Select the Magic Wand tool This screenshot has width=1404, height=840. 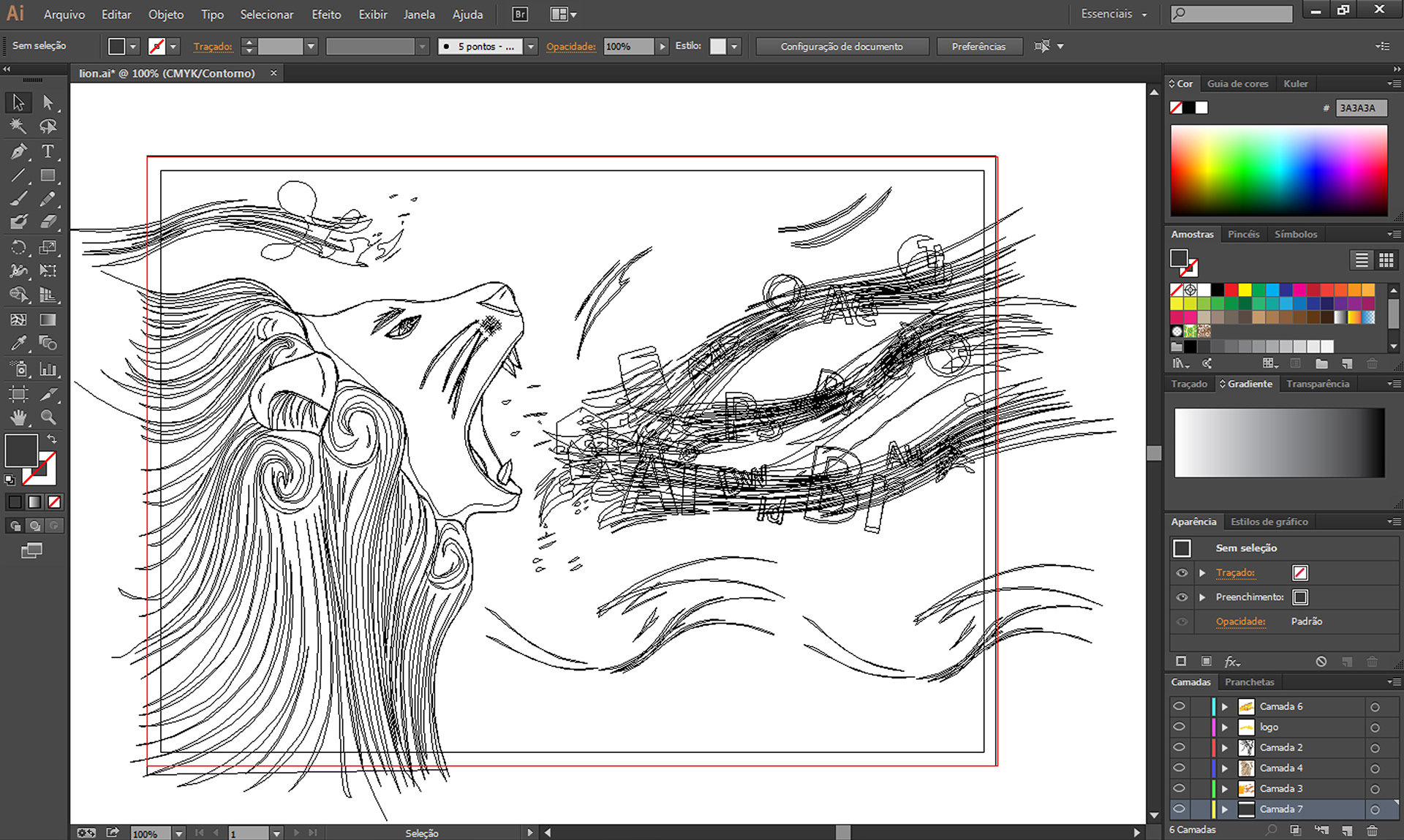point(18,126)
